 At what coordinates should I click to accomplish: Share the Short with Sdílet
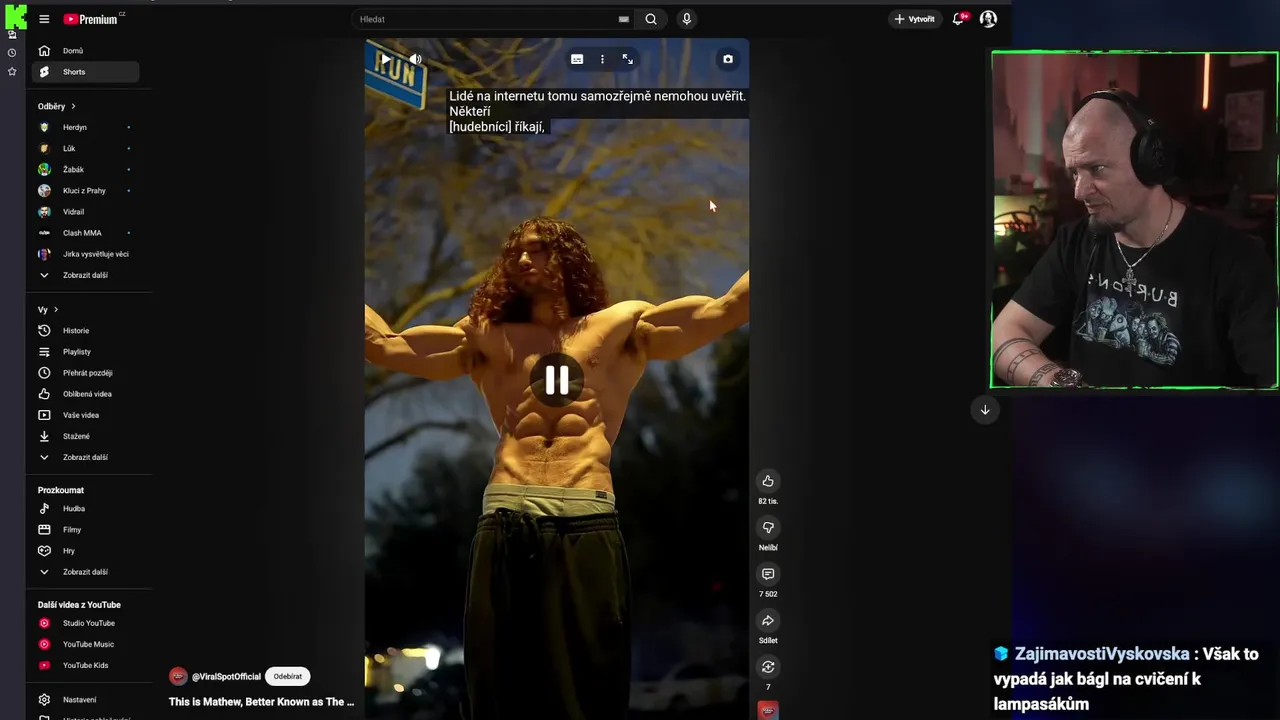click(x=768, y=621)
